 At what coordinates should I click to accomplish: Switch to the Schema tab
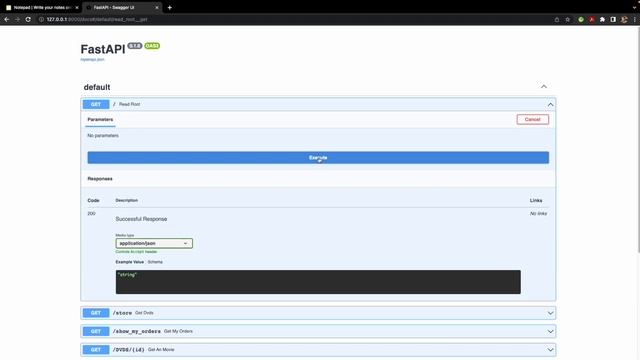155,262
